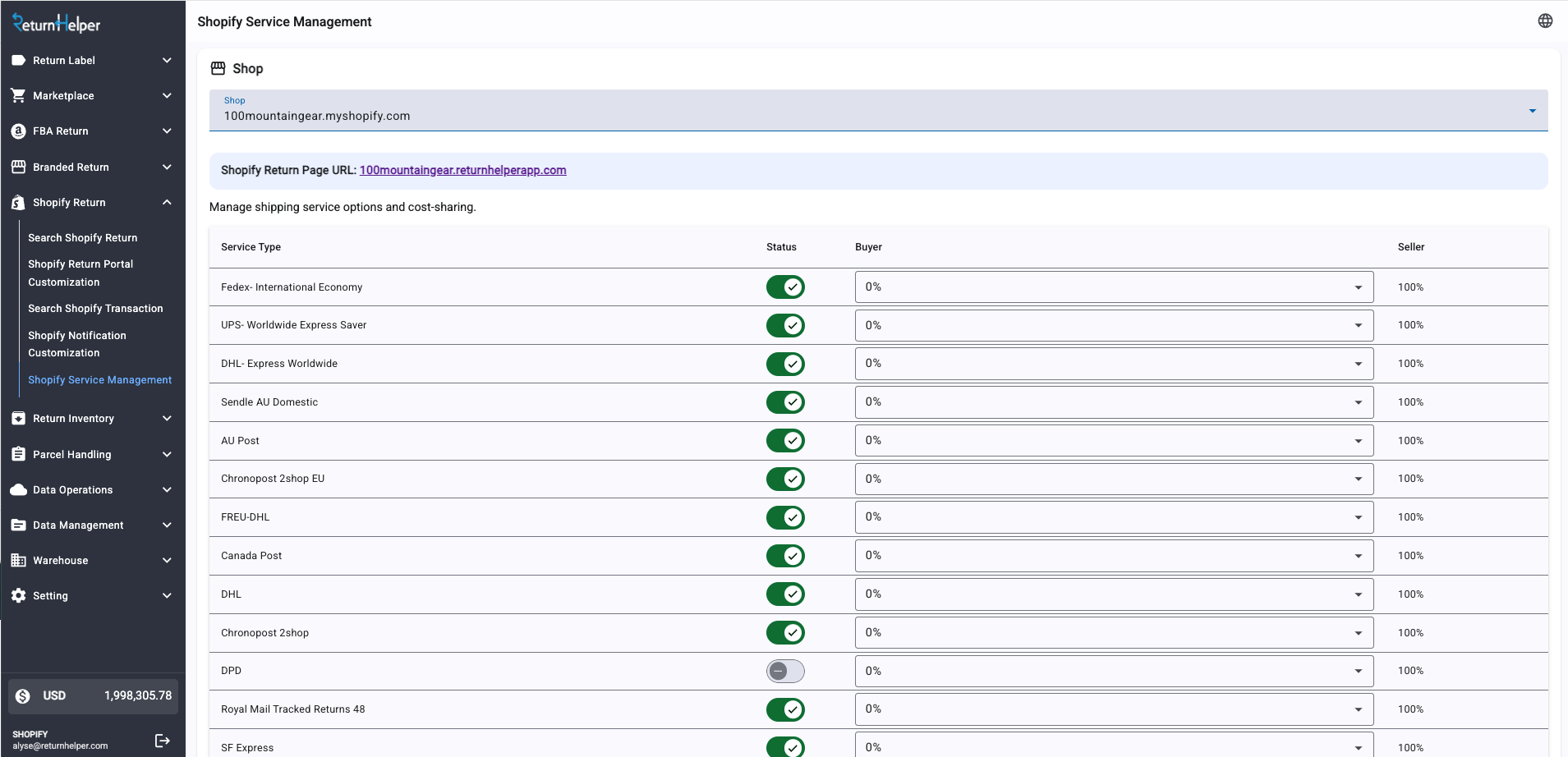Click the Marketplace shopping cart icon
This screenshot has width=1568, height=757.
(18, 96)
